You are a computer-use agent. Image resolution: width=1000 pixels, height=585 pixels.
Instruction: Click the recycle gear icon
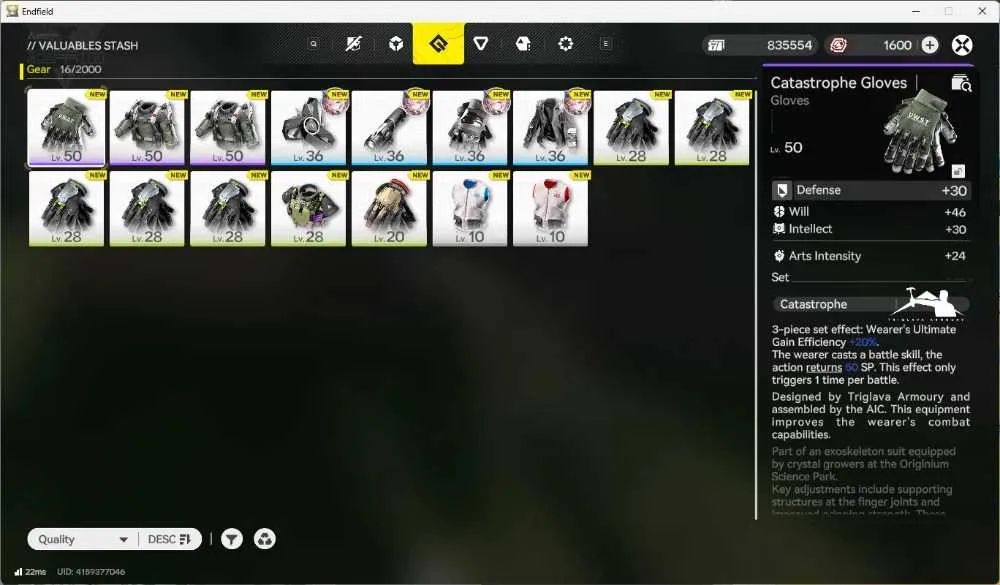tap(265, 539)
